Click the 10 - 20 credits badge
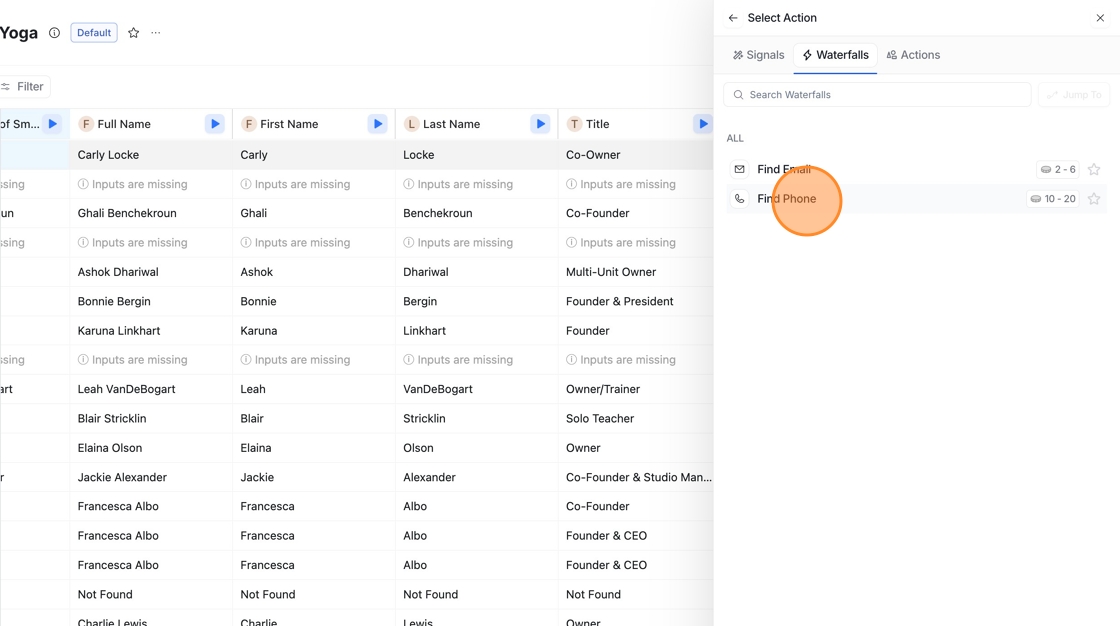 [x=1053, y=199]
